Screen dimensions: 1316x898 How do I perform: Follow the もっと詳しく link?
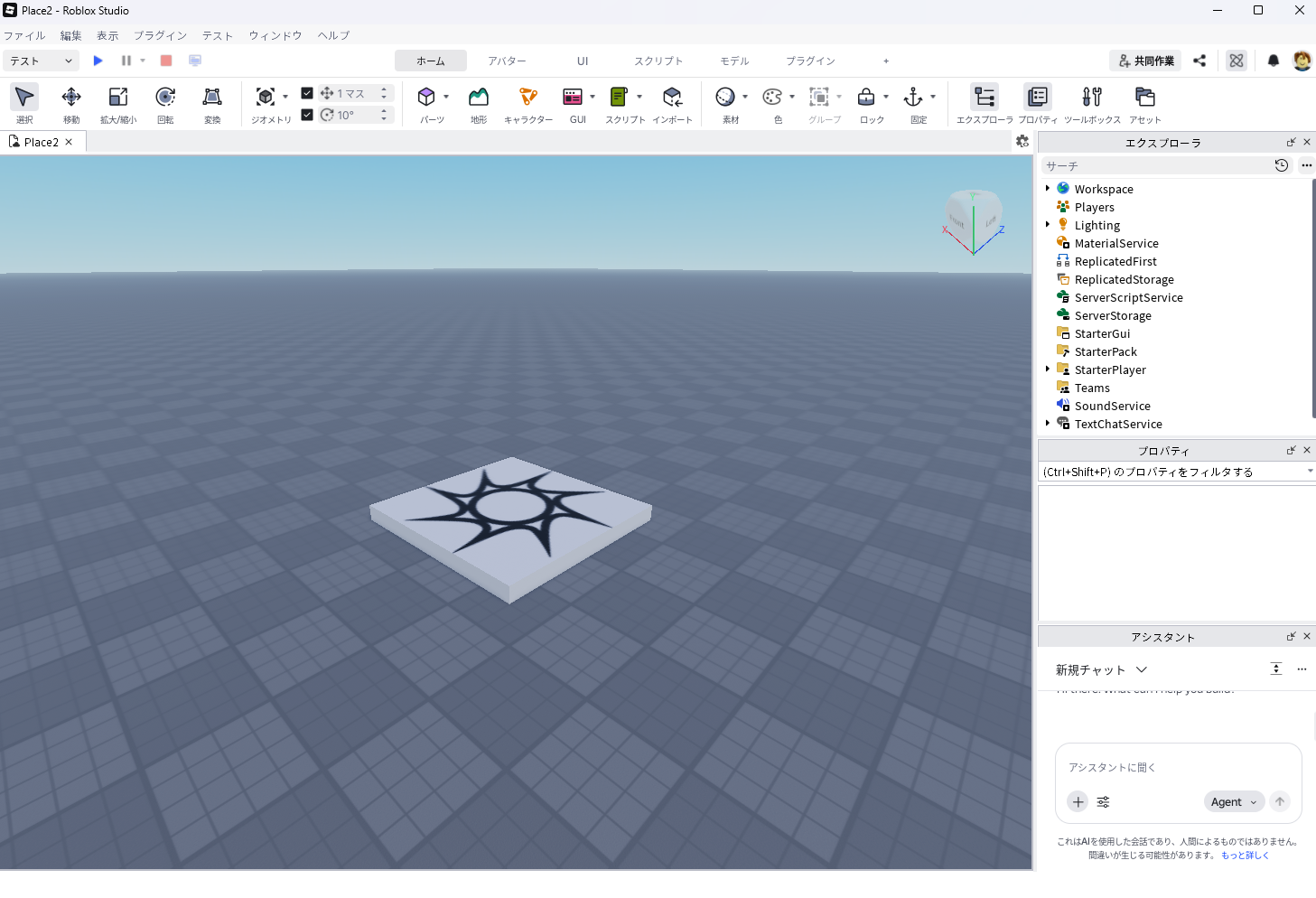[1245, 855]
